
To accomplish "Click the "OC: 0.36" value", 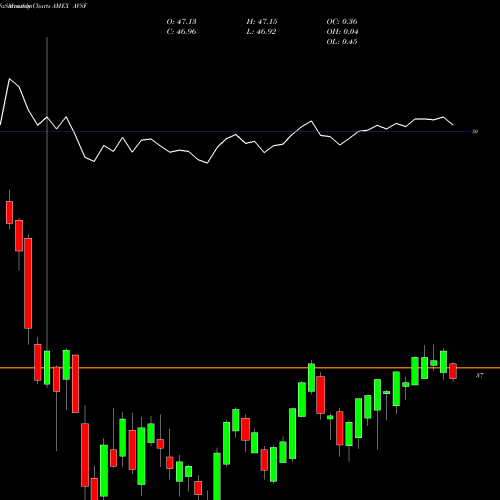I will coord(342,22).
